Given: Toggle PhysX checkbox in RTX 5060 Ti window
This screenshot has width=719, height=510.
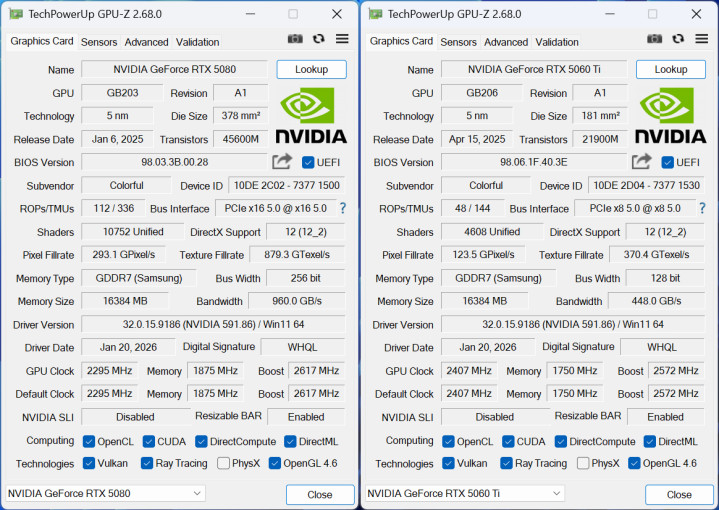Looking at the screenshot, I should pos(583,463).
